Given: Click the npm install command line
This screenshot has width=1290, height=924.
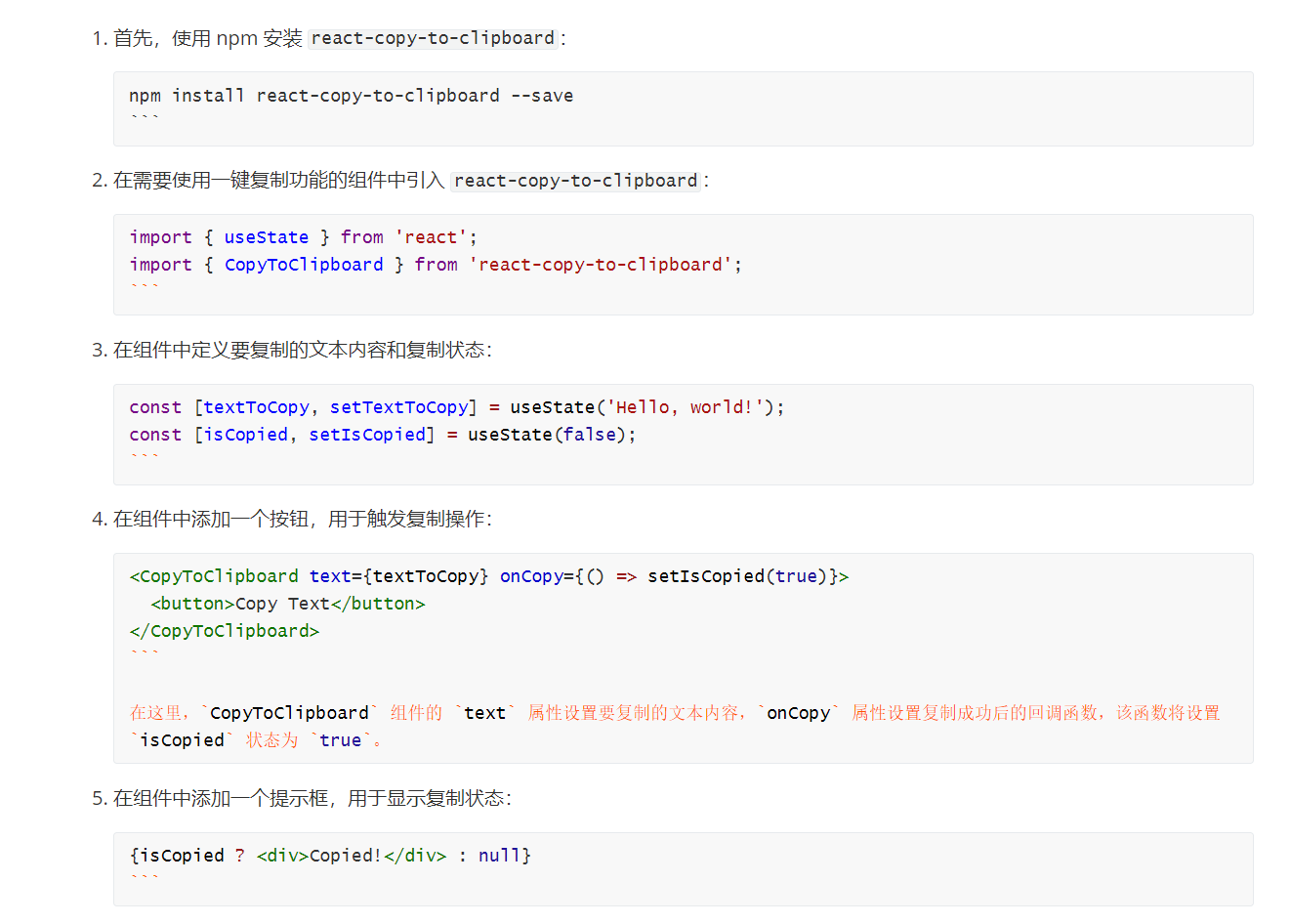Looking at the screenshot, I should tap(351, 96).
